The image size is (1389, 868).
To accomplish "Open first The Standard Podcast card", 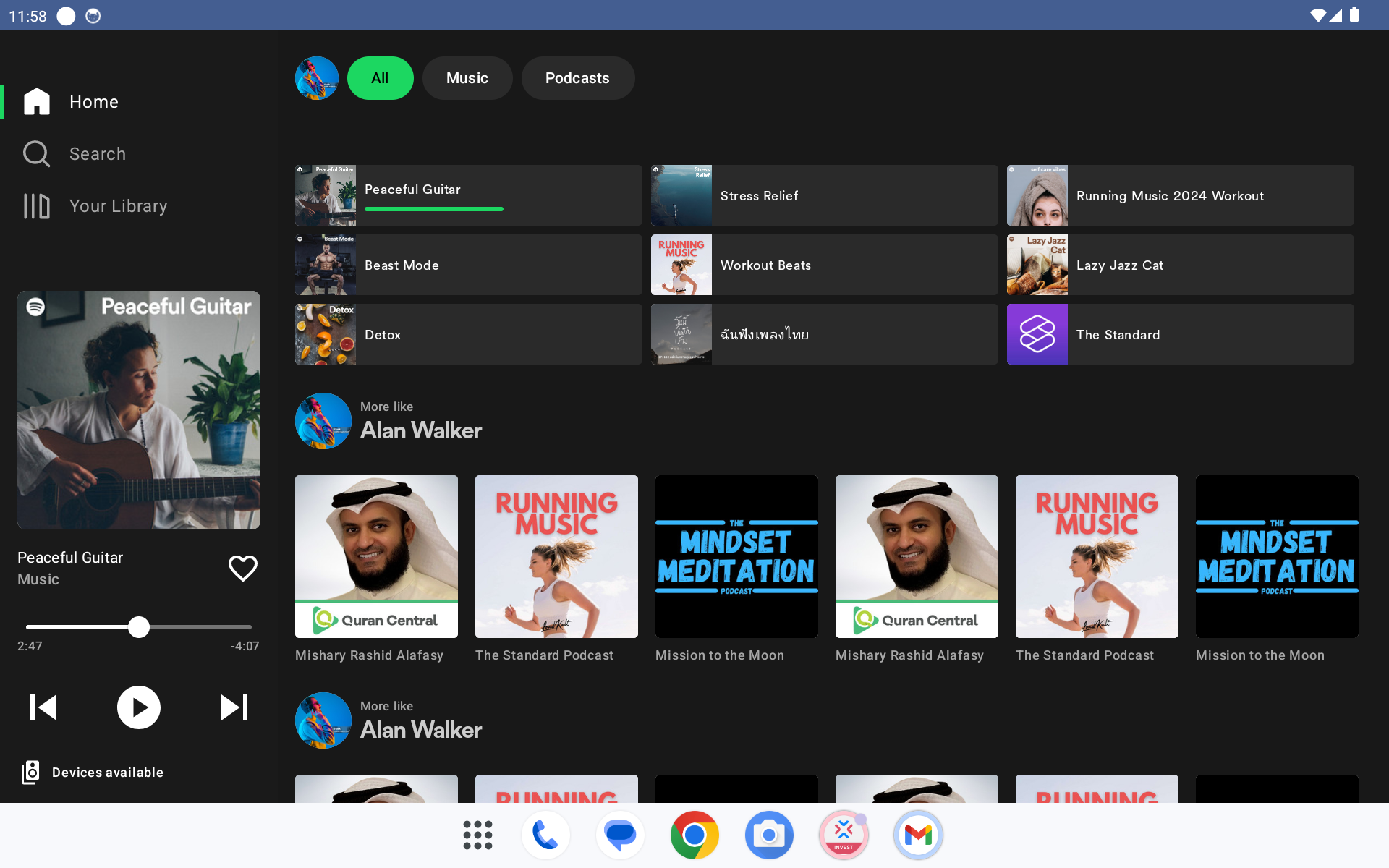I will click(556, 569).
